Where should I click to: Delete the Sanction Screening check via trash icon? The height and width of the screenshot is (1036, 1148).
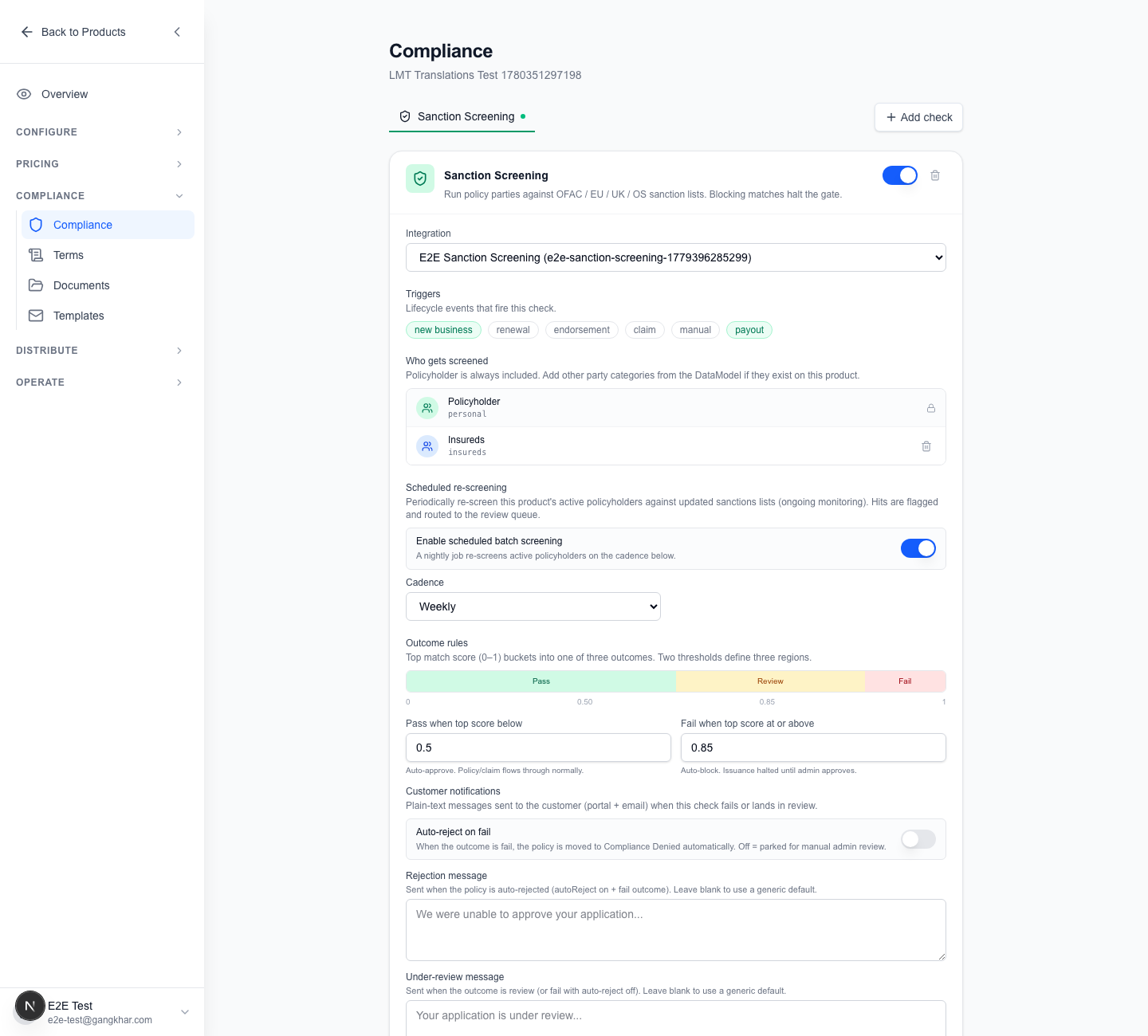click(x=935, y=175)
